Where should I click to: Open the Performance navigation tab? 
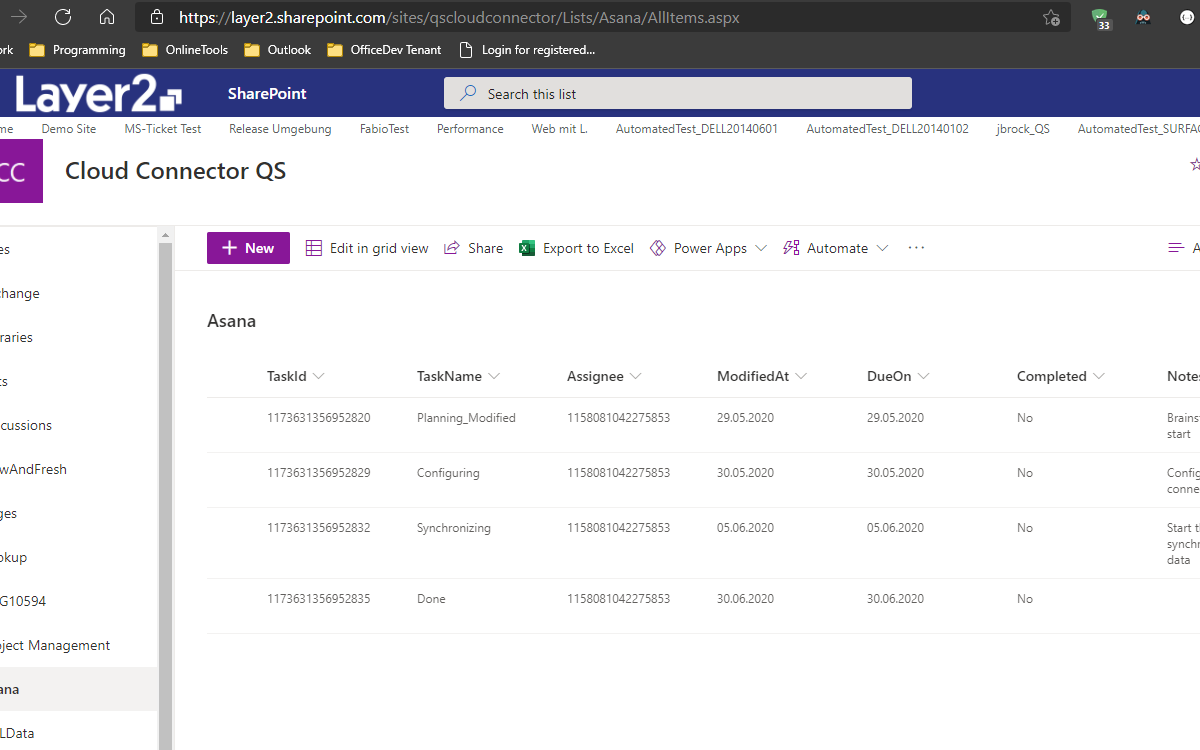pos(470,129)
